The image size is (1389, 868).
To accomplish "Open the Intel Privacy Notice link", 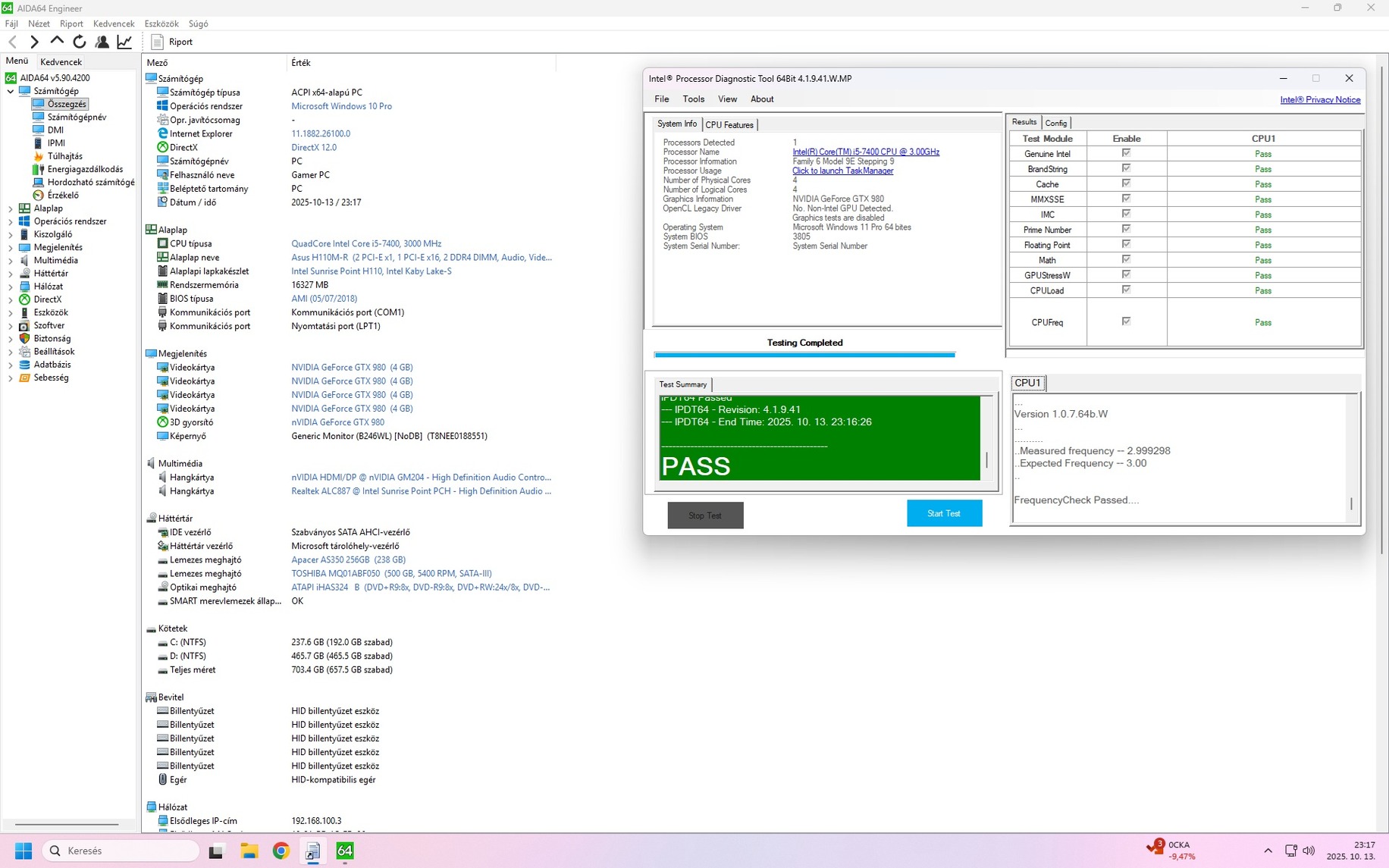I will coord(1320,100).
